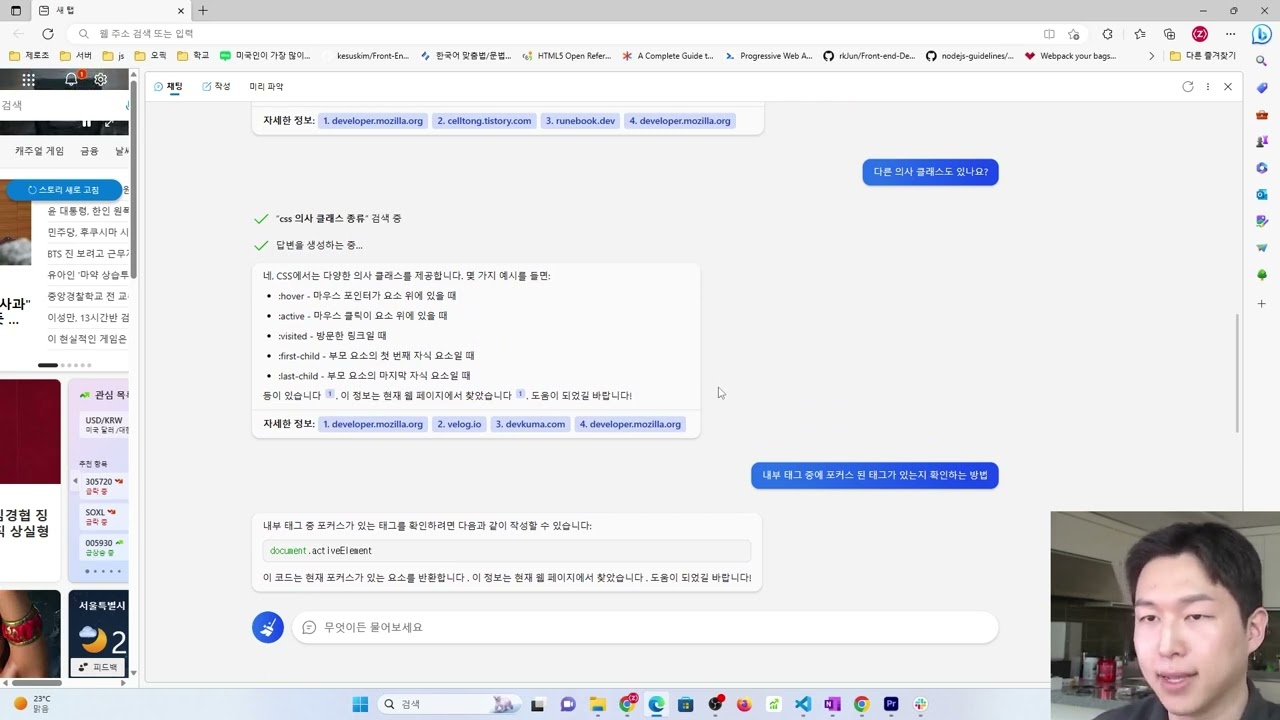The height and width of the screenshot is (720, 1280).
Task: Switch to the 미리 파악 tab
Action: tap(266, 87)
